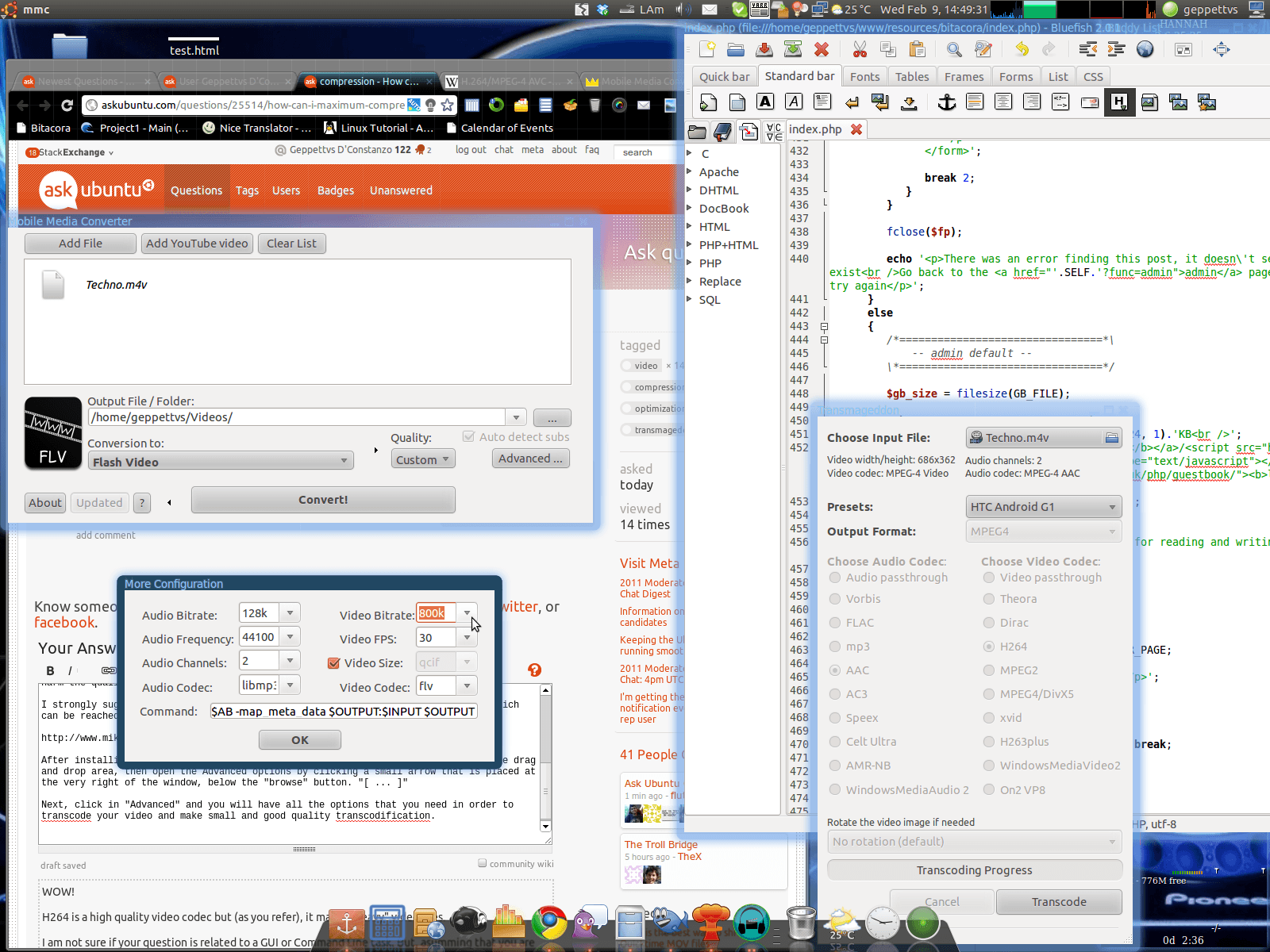Open rotation 'No rotation (default)' dropdown
Viewport: 1270px width, 952px height.
pos(975,842)
